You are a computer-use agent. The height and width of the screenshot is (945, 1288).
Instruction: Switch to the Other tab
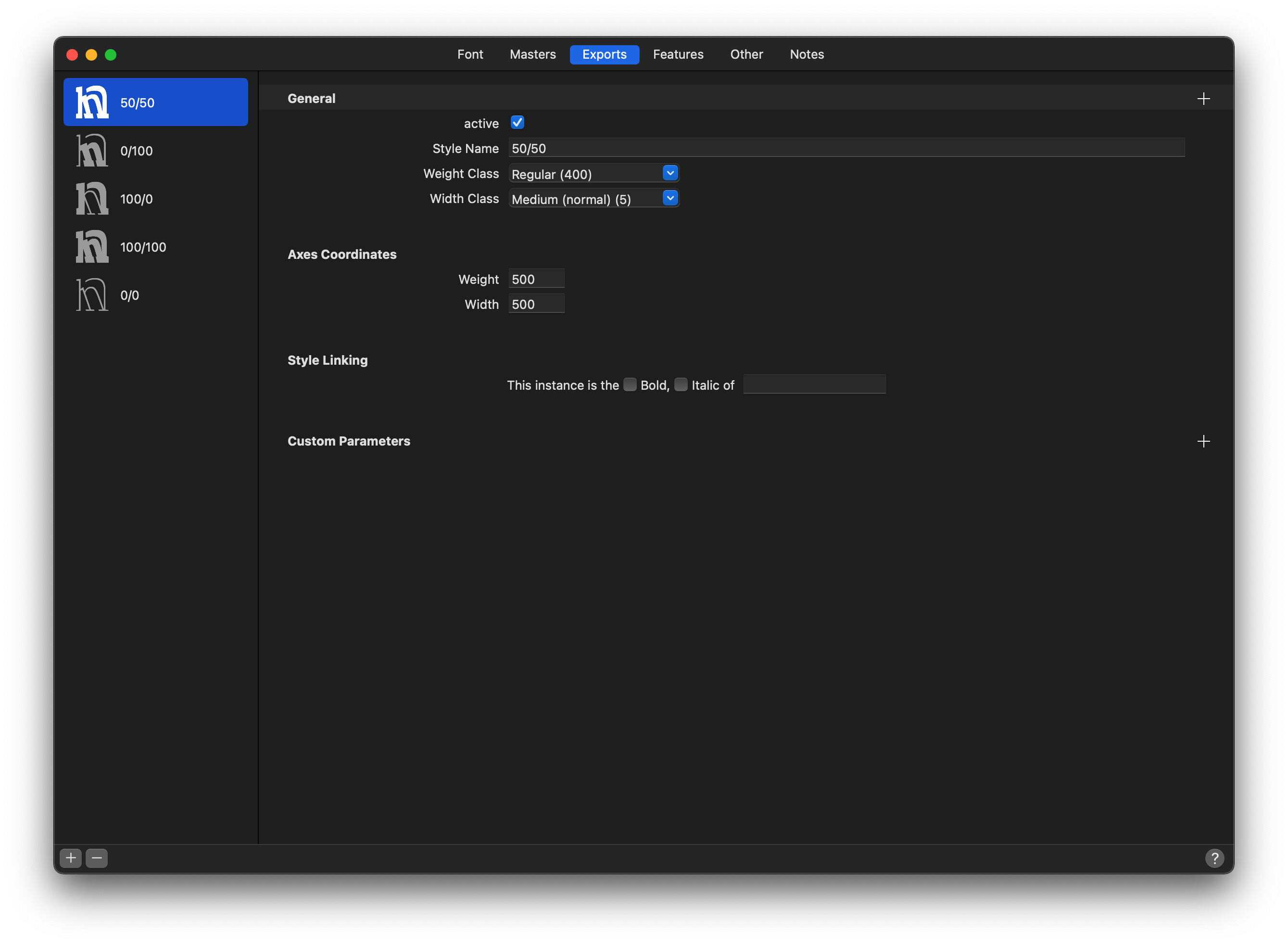click(746, 54)
